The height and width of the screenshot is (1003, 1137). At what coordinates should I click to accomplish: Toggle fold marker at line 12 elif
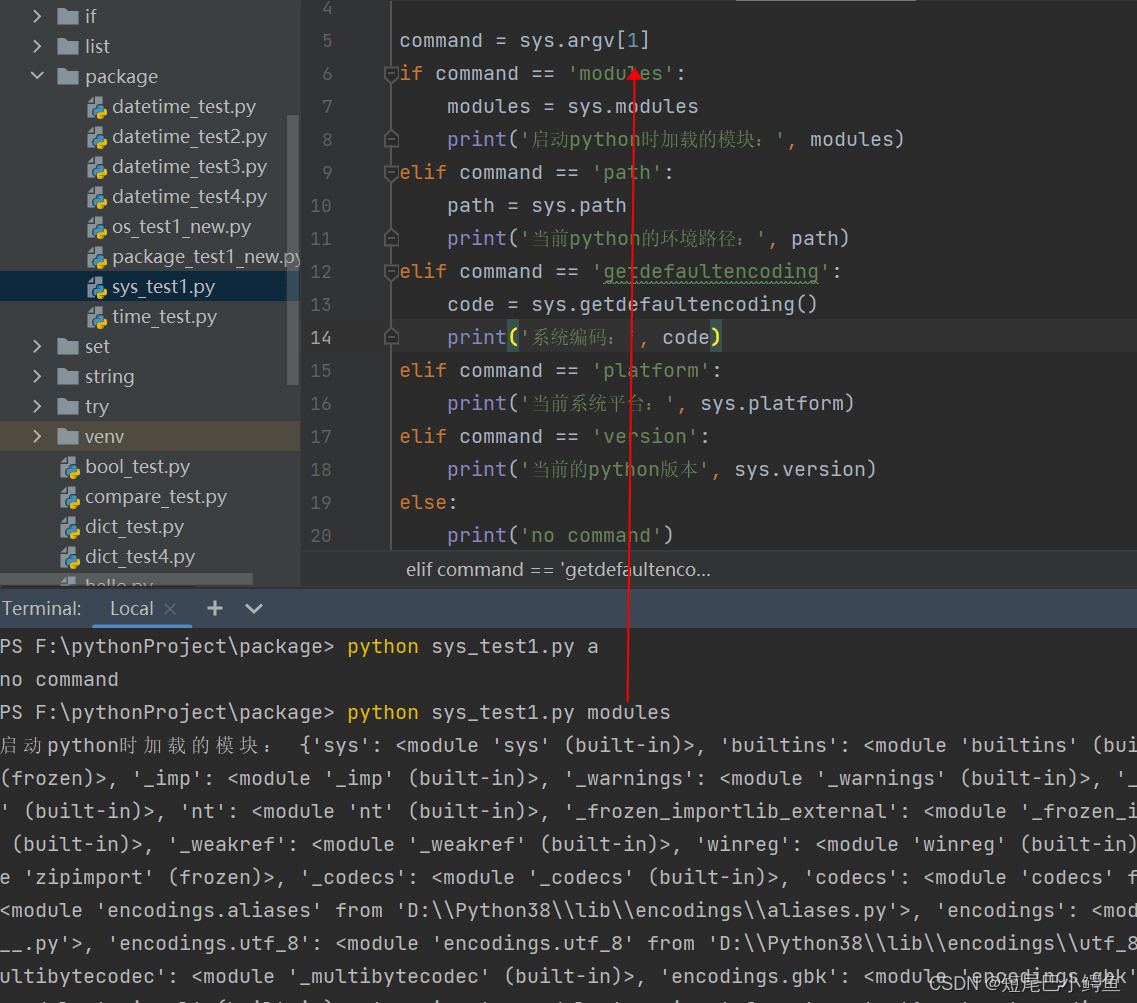pos(391,272)
